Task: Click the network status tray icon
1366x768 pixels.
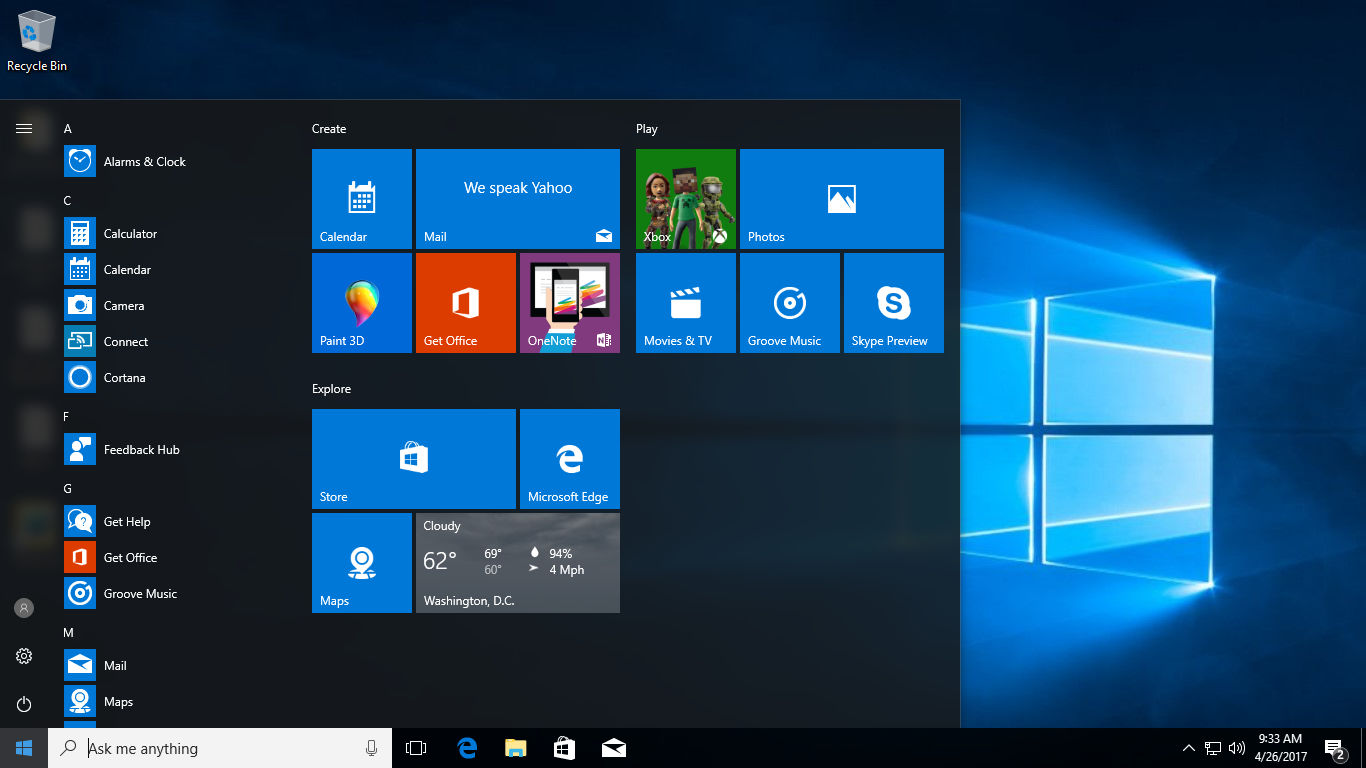Action: pos(1213,748)
